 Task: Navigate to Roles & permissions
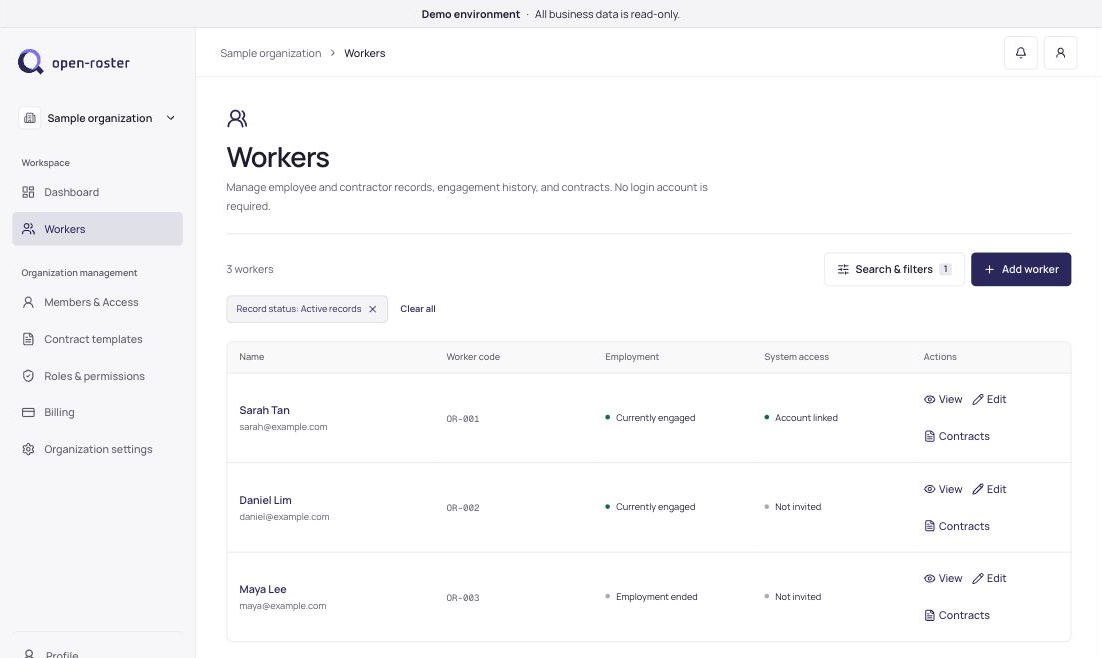pyautogui.click(x=98, y=376)
